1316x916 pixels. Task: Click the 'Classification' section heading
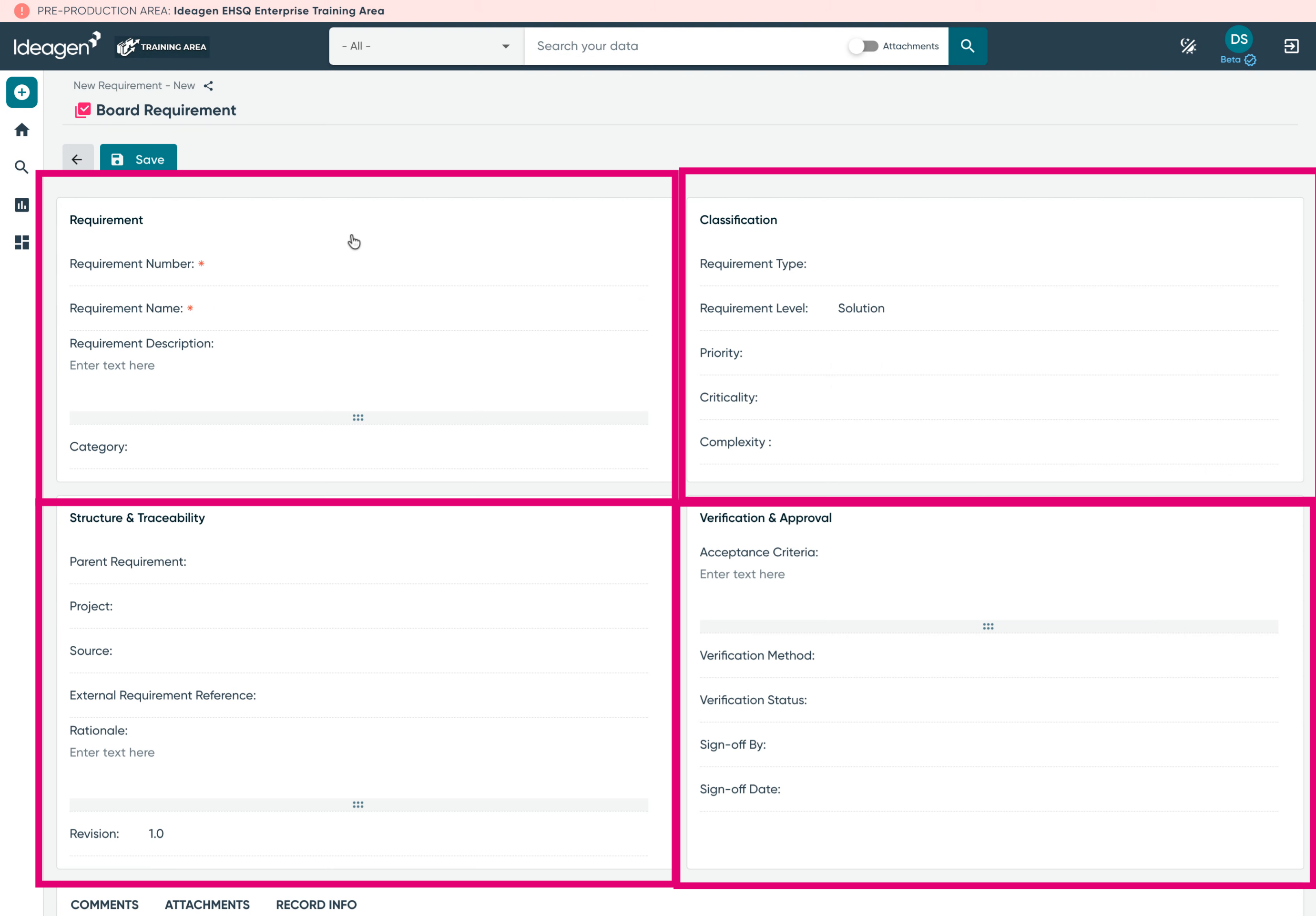[x=738, y=220]
